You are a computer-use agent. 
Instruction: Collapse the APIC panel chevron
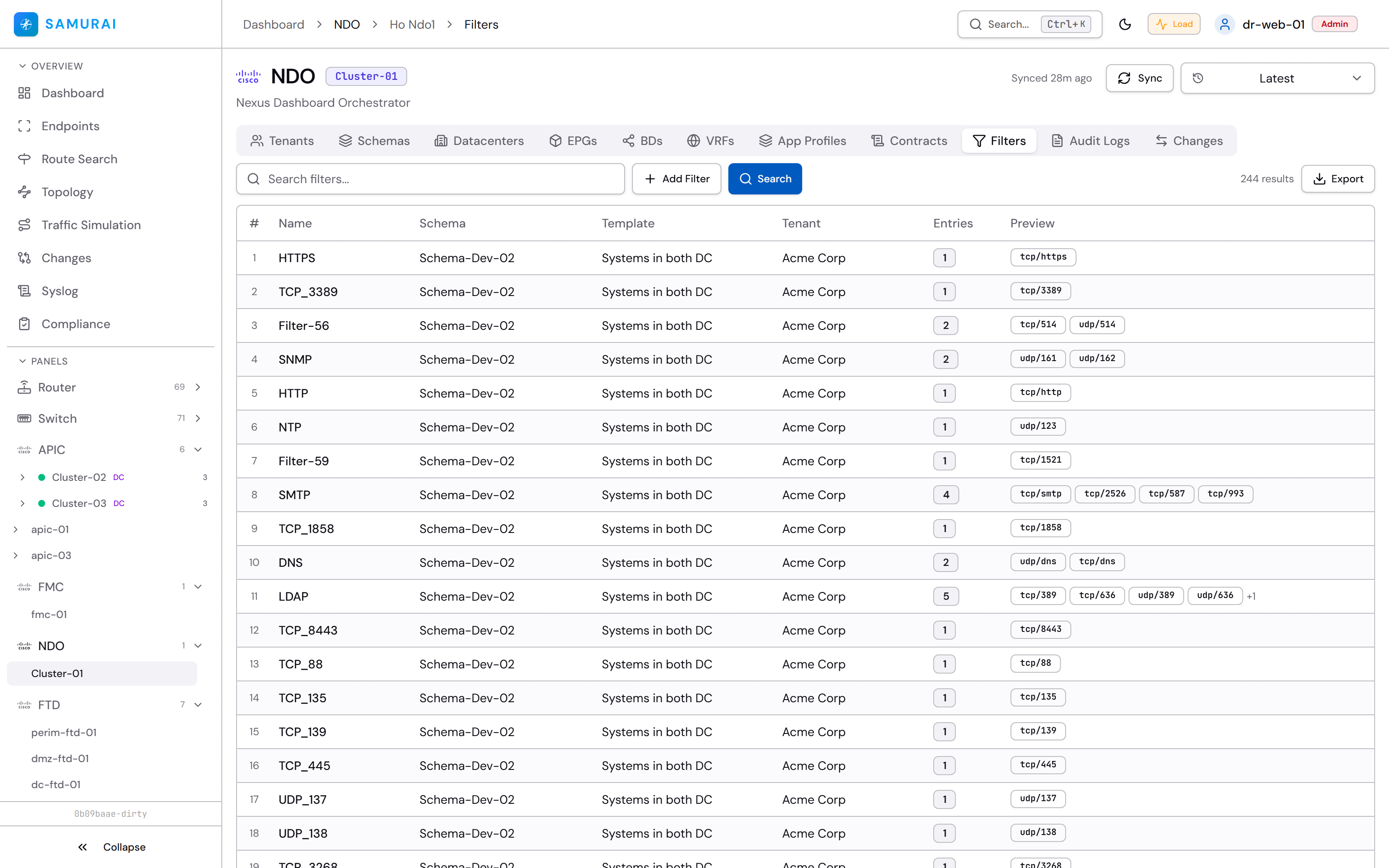(x=198, y=450)
